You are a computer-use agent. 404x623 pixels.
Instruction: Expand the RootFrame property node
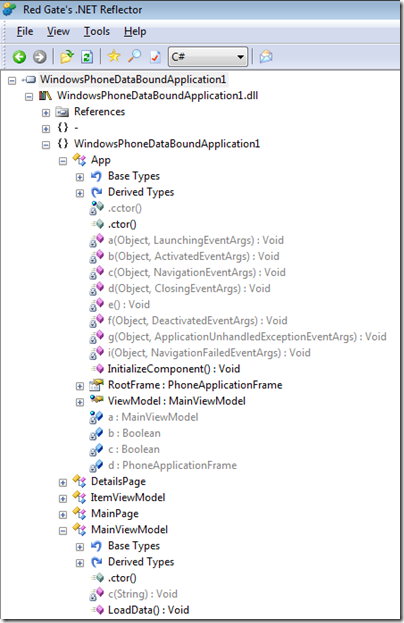(80, 386)
